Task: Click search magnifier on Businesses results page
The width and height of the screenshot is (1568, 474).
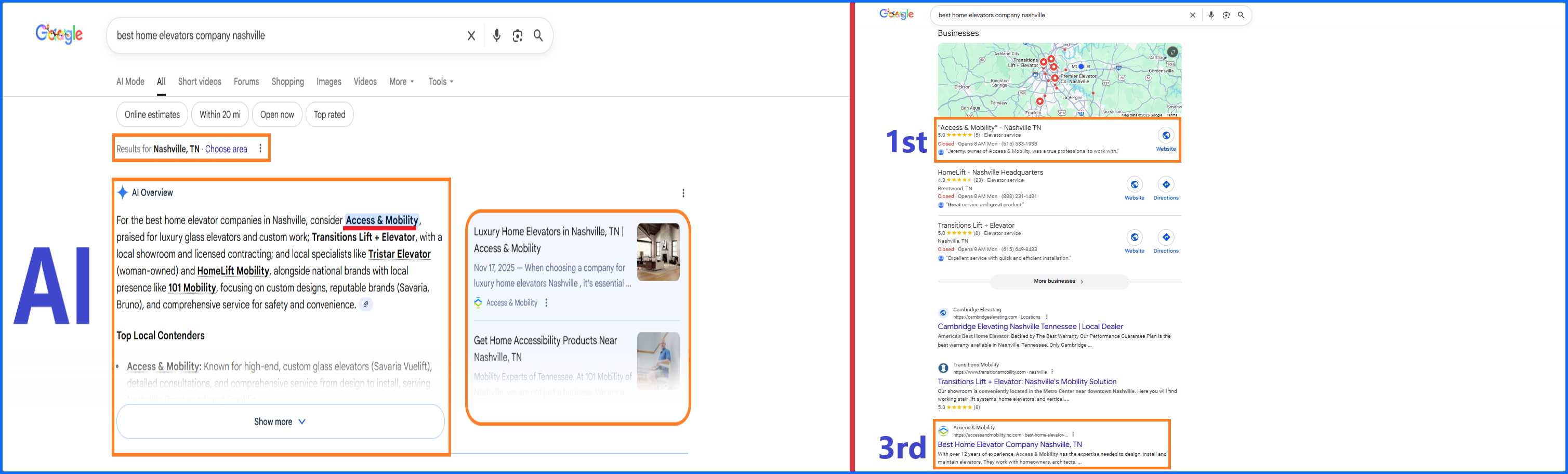Action: [x=1241, y=15]
